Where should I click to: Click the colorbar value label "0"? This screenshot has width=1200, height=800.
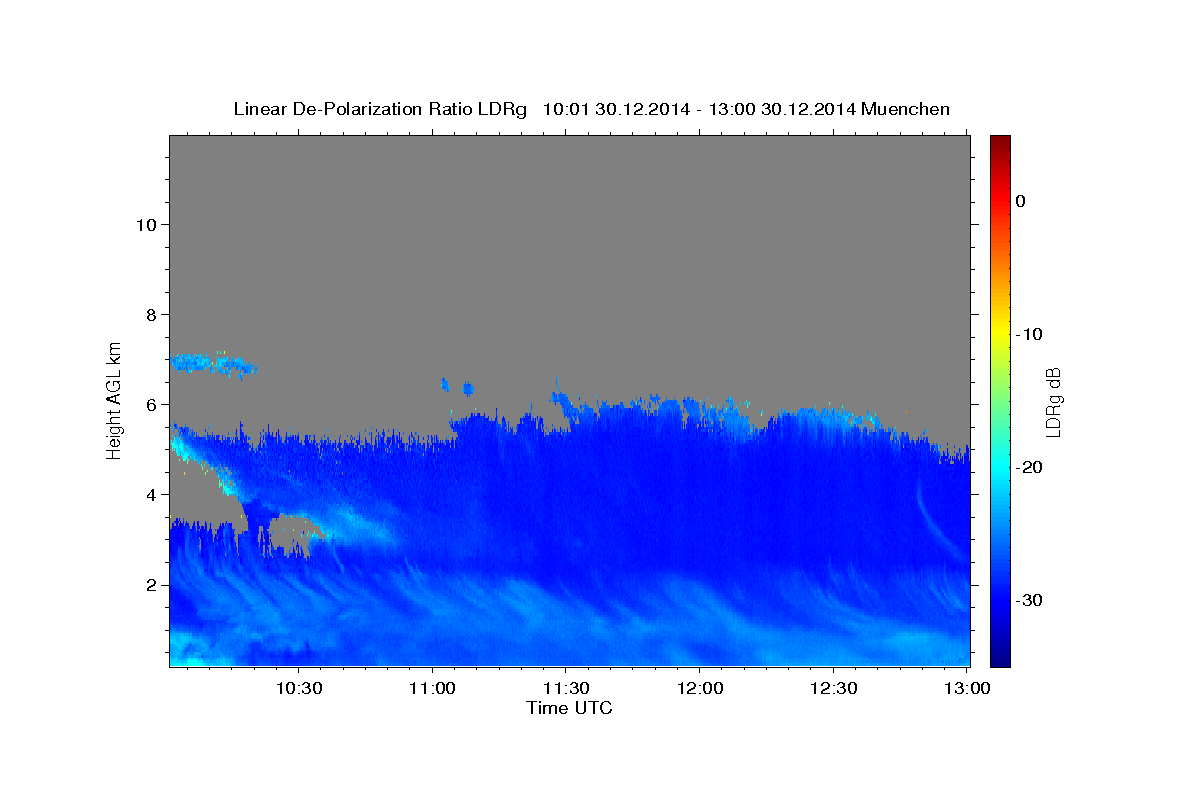pos(1021,201)
